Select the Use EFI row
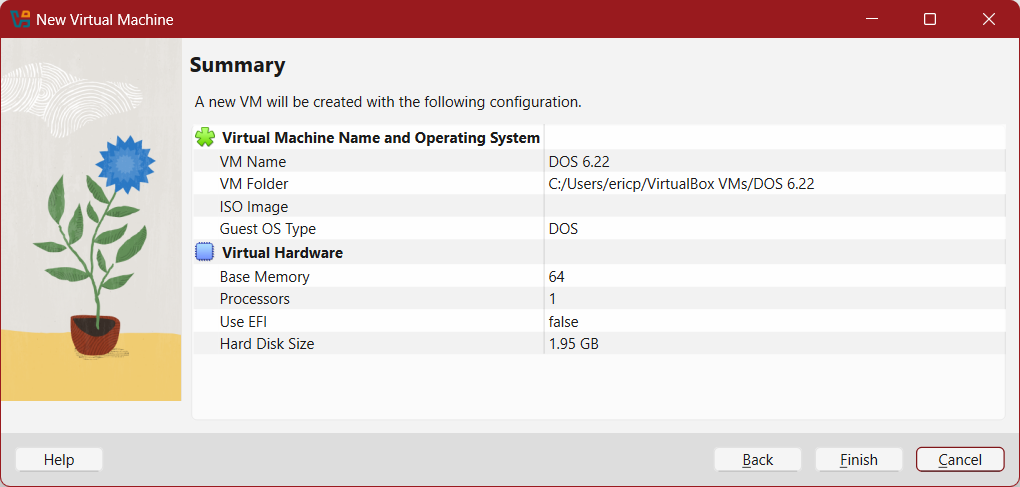This screenshot has width=1020, height=487. point(244,322)
